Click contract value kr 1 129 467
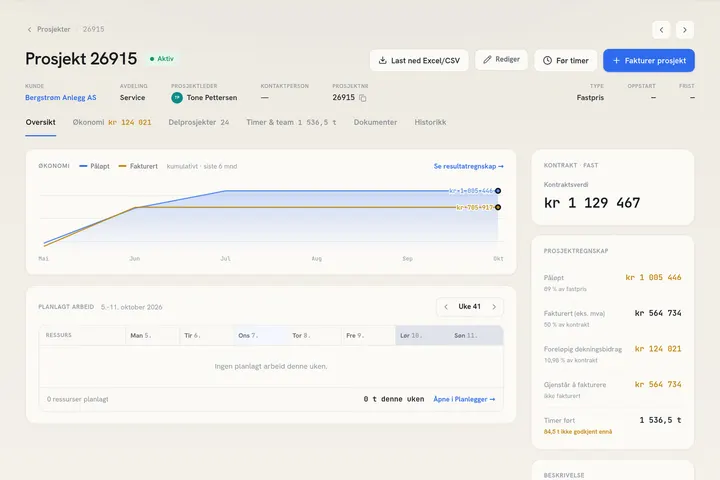Image resolution: width=720 pixels, height=480 pixels. coord(592,203)
